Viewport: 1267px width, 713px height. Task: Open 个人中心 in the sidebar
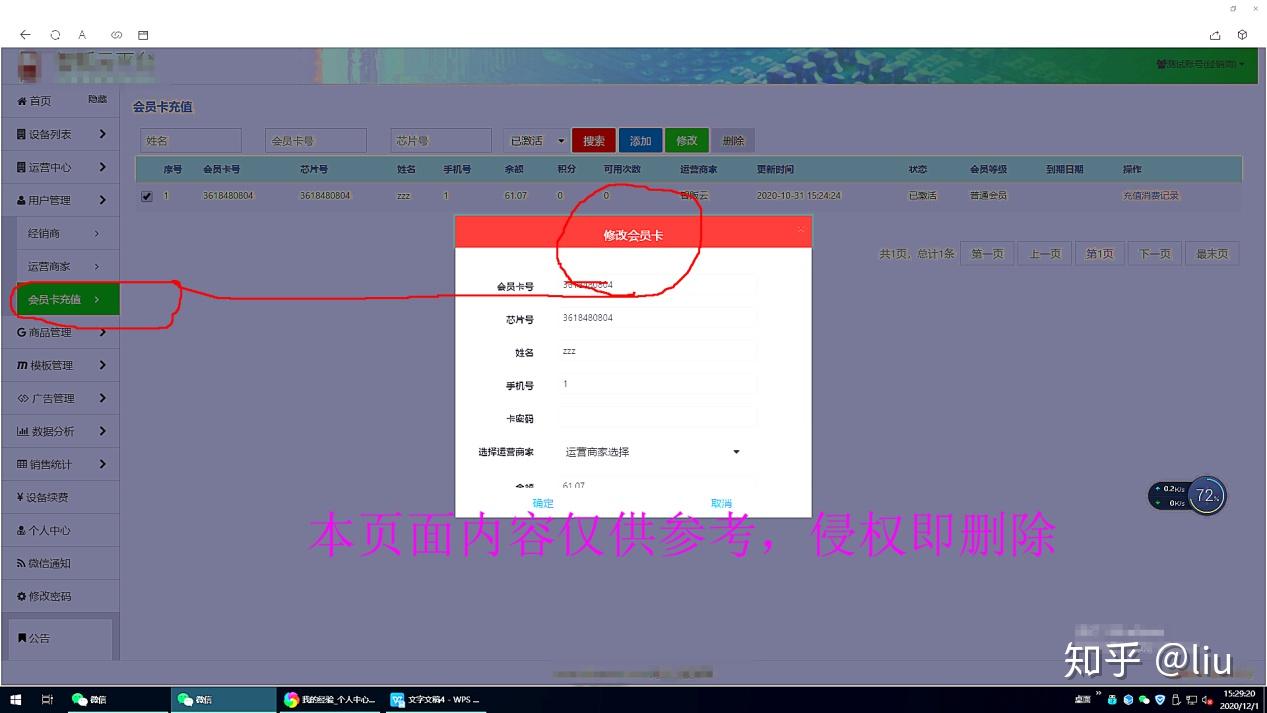tap(60, 530)
